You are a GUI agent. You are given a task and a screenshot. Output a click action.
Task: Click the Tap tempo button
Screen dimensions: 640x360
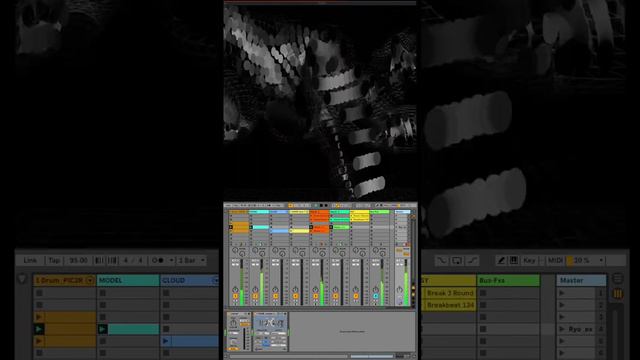(x=54, y=260)
